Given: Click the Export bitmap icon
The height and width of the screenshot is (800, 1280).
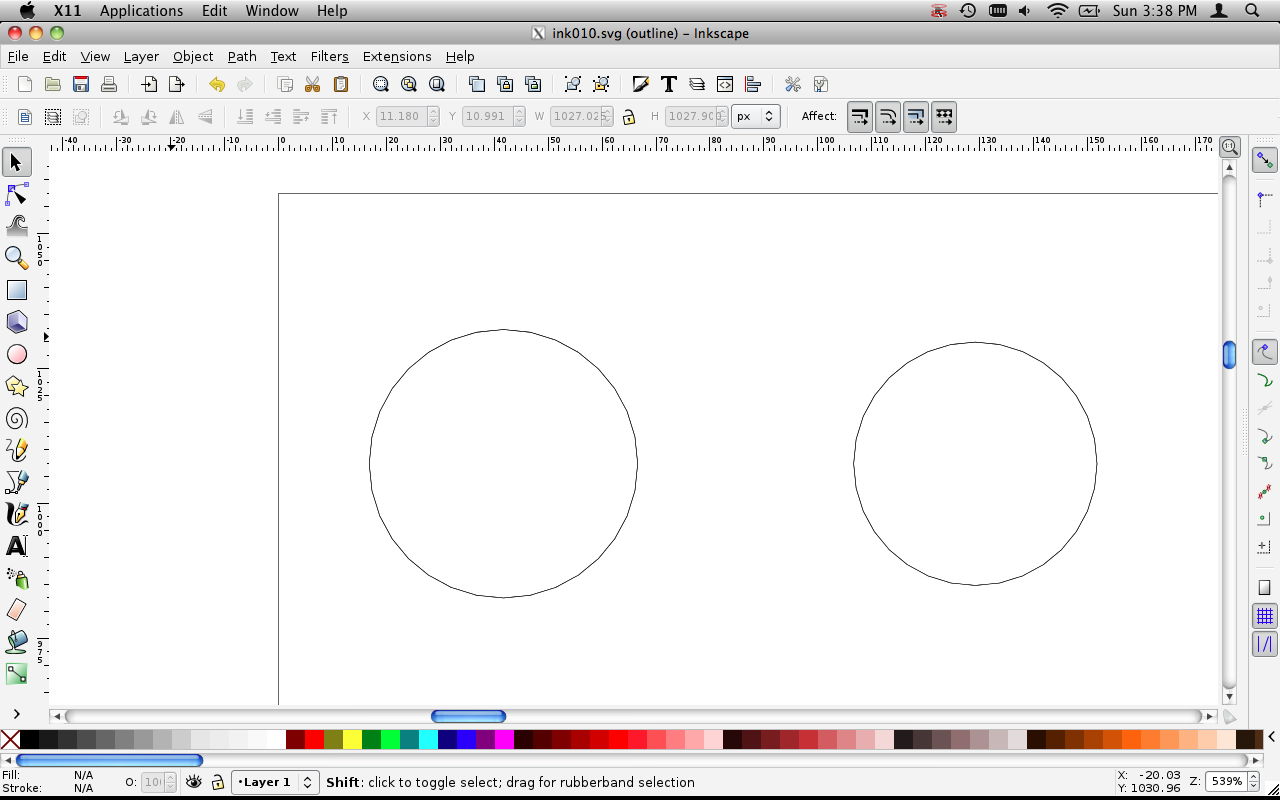Looking at the screenshot, I should pyautogui.click(x=177, y=84).
